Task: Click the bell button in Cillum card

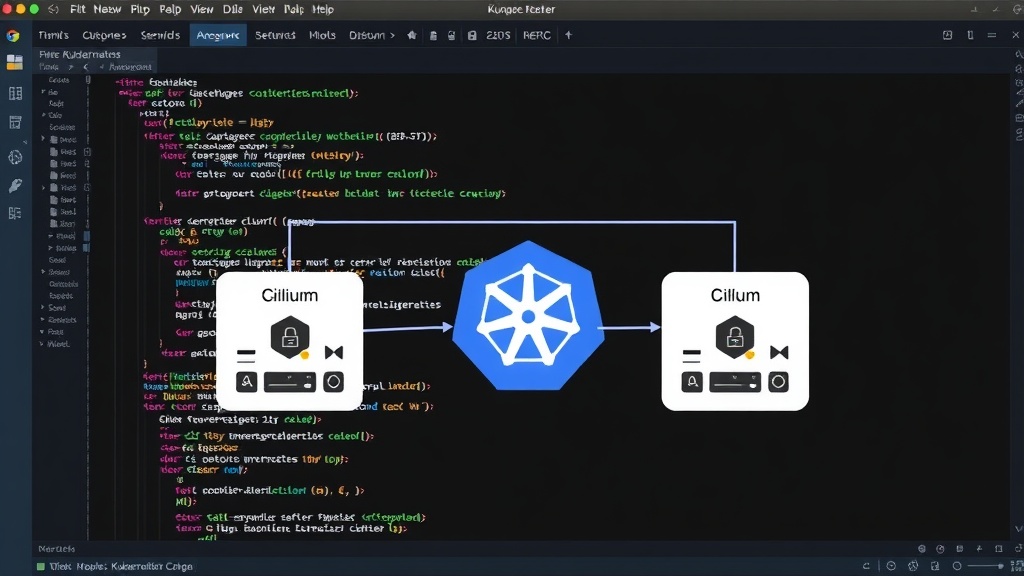Action: point(692,382)
